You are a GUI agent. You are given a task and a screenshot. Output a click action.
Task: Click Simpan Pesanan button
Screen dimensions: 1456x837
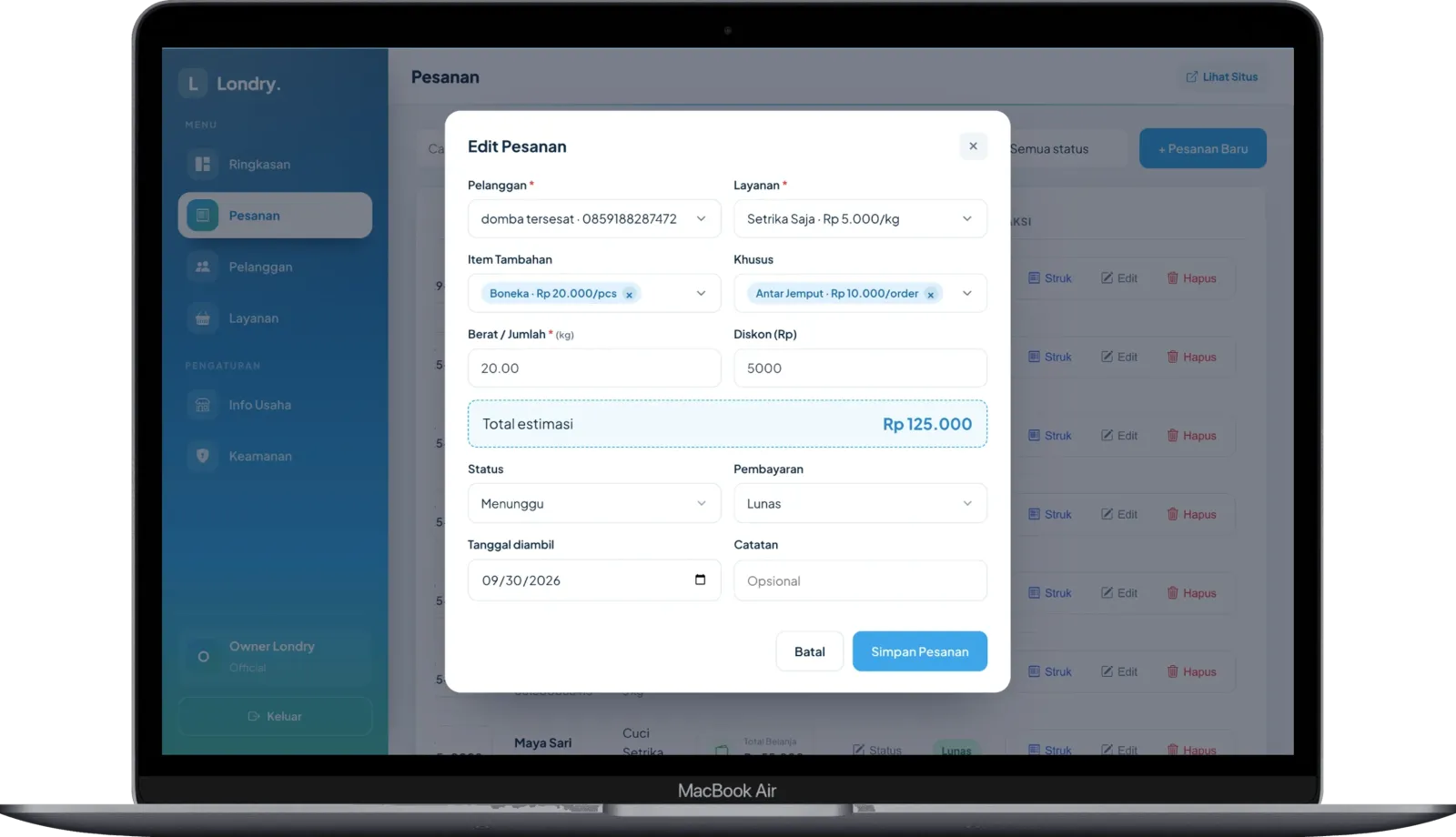click(x=920, y=651)
